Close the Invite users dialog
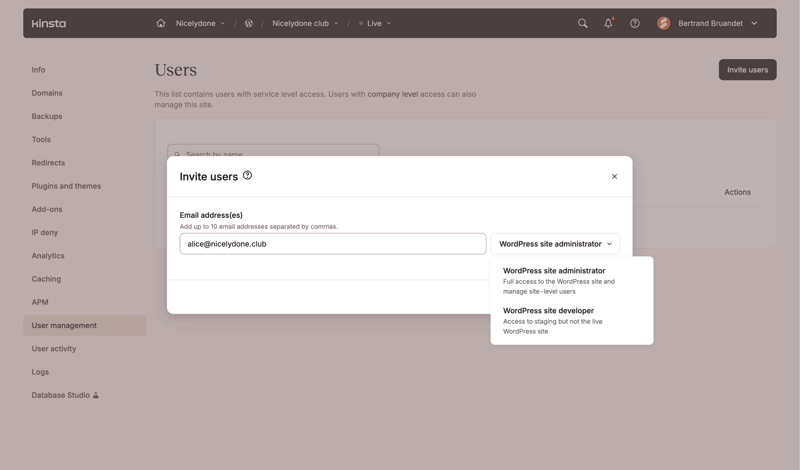 614,177
